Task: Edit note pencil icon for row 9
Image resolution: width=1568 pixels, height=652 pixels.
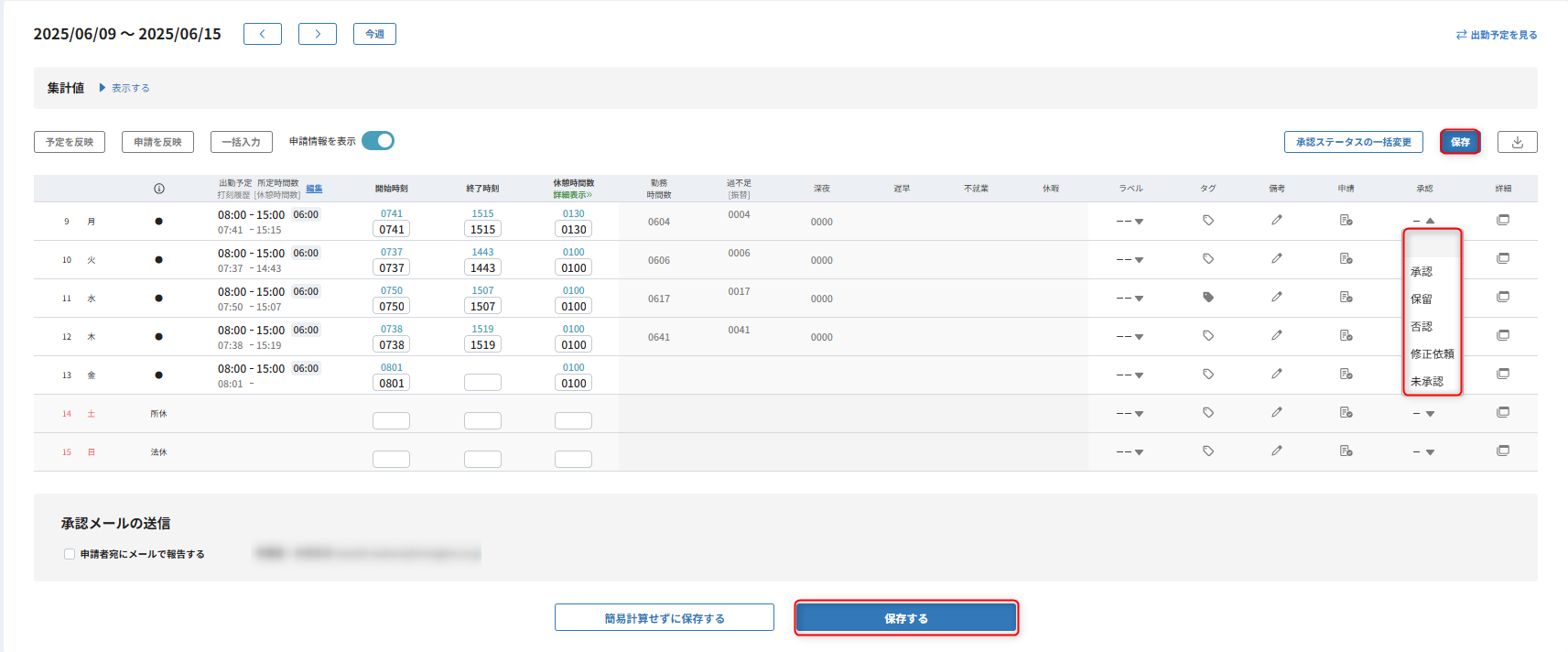Action: click(1277, 220)
